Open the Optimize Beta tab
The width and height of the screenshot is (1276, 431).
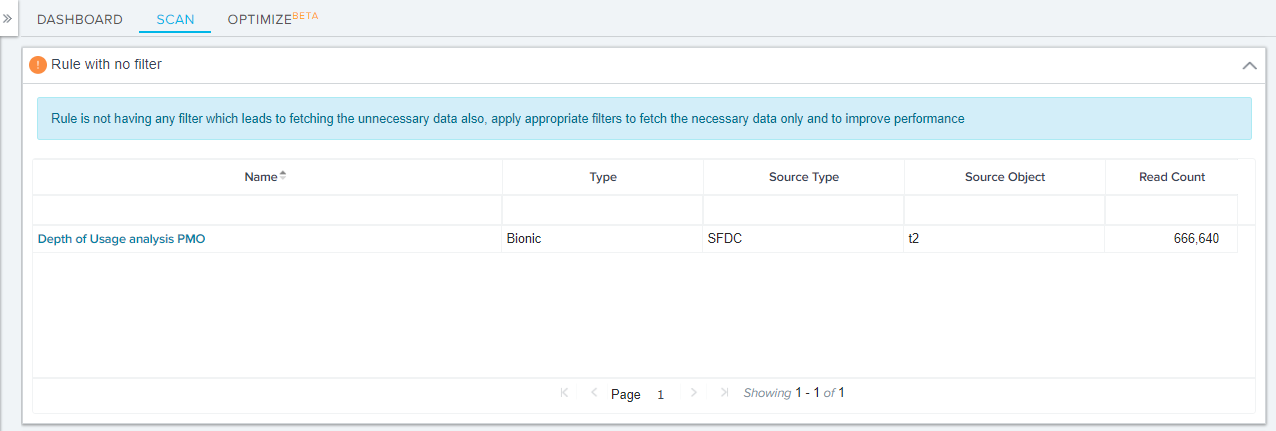273,18
